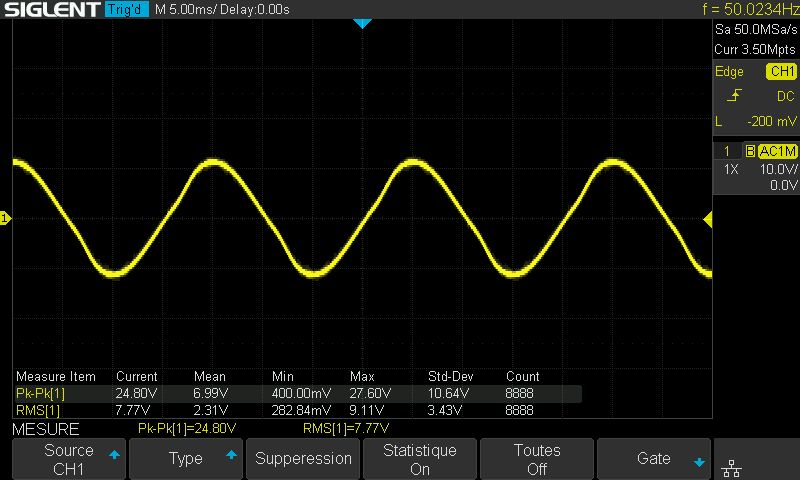The image size is (800, 480).
Task: Click the blue trigger position marker at top
Action: [x=362, y=23]
